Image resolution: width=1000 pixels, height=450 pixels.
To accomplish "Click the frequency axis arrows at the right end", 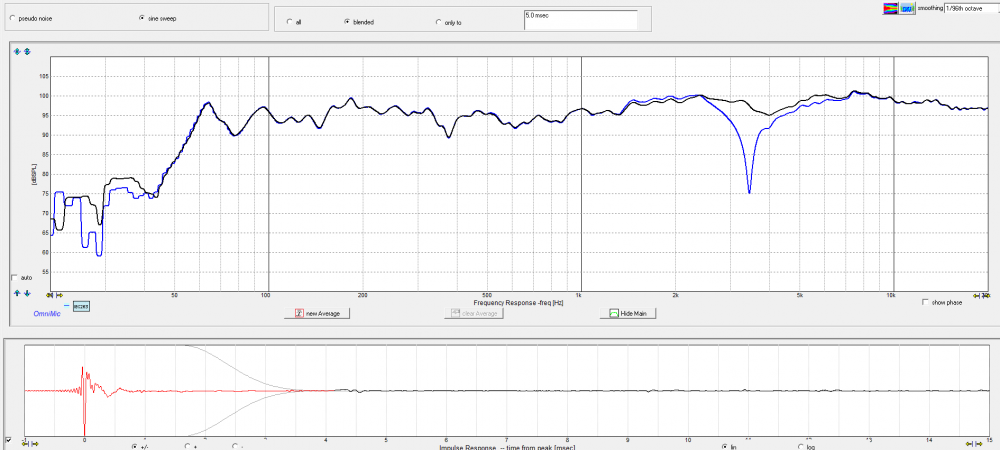I will pos(986,296).
